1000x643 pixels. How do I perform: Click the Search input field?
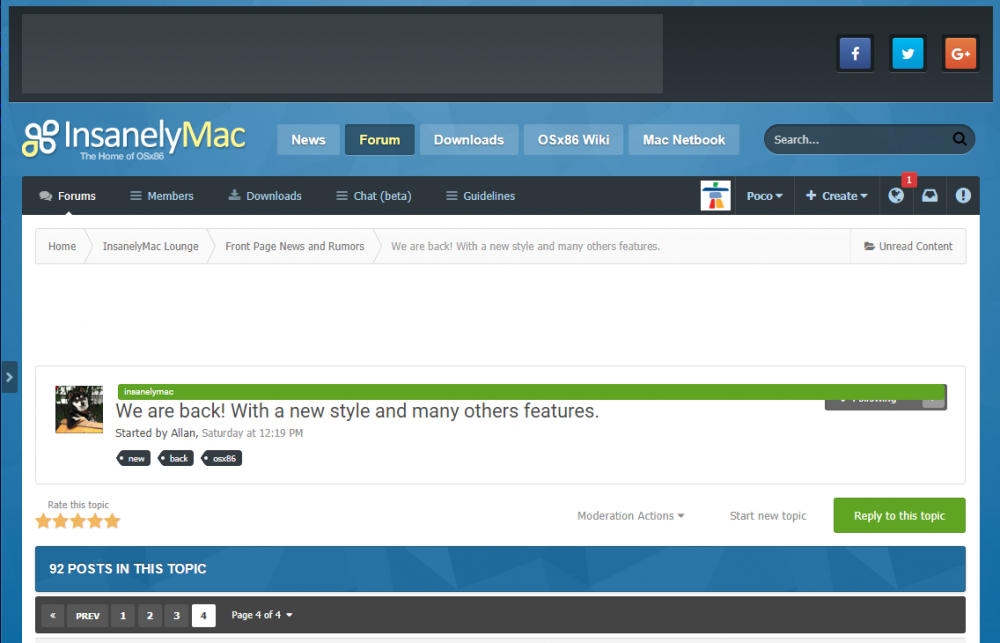tap(858, 139)
